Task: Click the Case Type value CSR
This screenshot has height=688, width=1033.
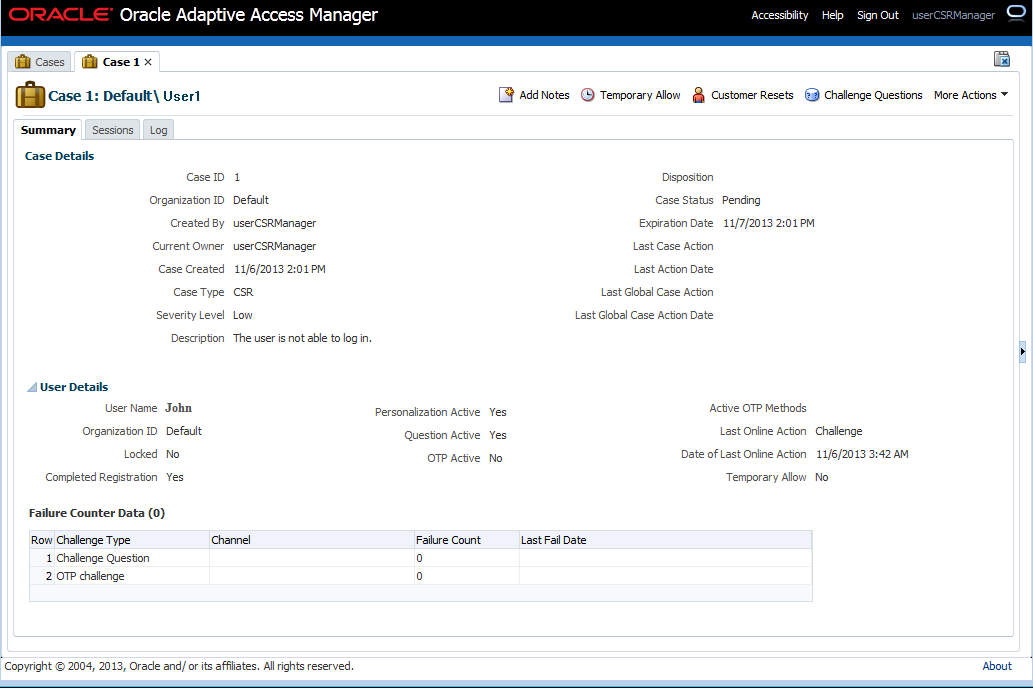Action: [x=243, y=292]
